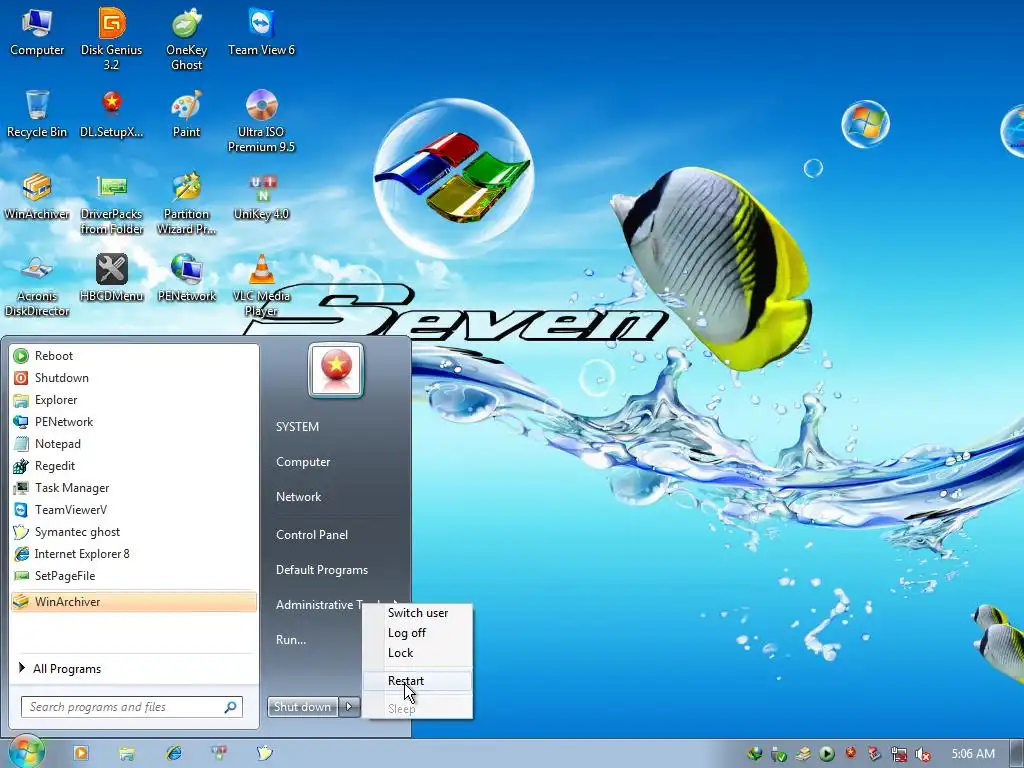This screenshot has width=1024, height=768.
Task: Launch Regedit from the Start menu
Action: pyautogui.click(x=134, y=466)
